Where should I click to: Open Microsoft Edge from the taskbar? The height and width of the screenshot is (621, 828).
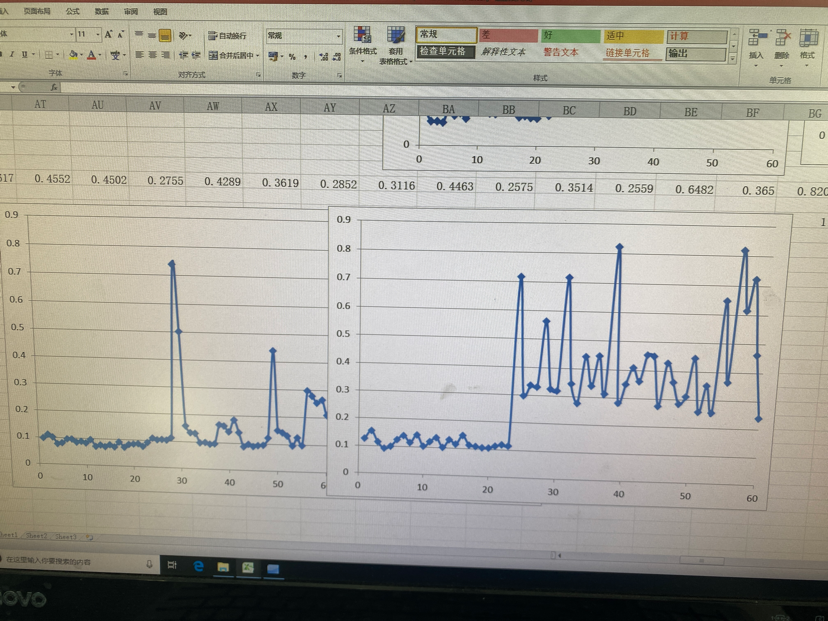pyautogui.click(x=198, y=567)
